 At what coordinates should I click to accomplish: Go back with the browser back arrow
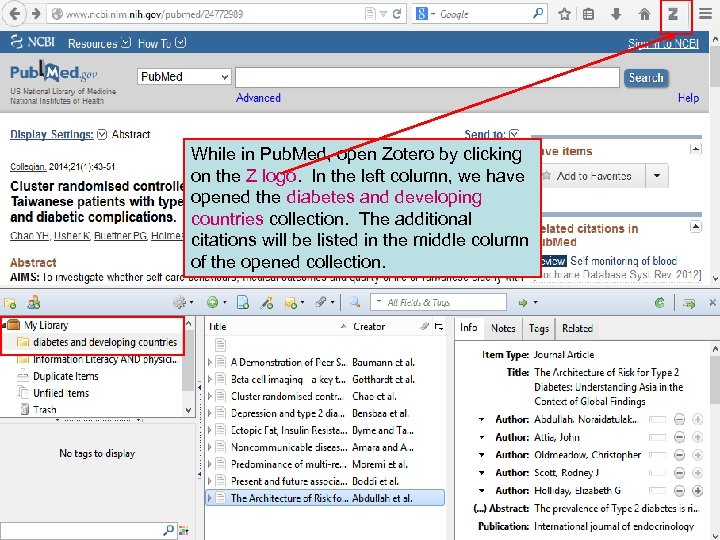coord(15,14)
